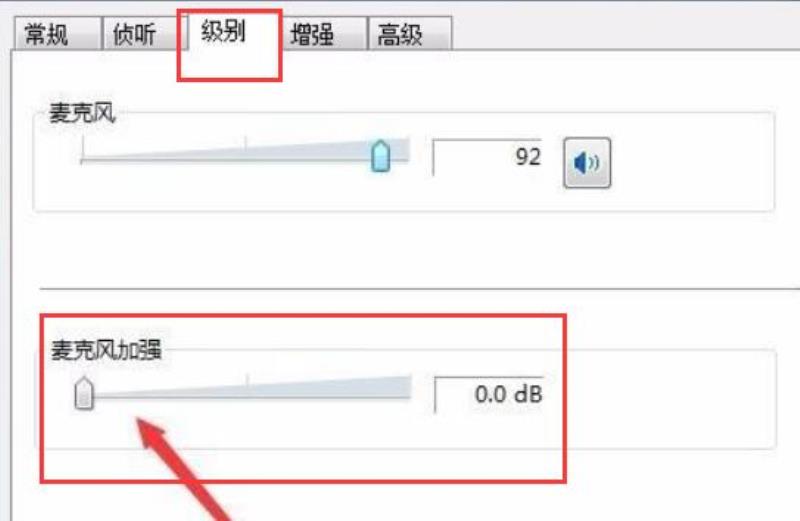The height and width of the screenshot is (521, 800).
Task: Mute the microphone with the speaker button
Action: 587,163
